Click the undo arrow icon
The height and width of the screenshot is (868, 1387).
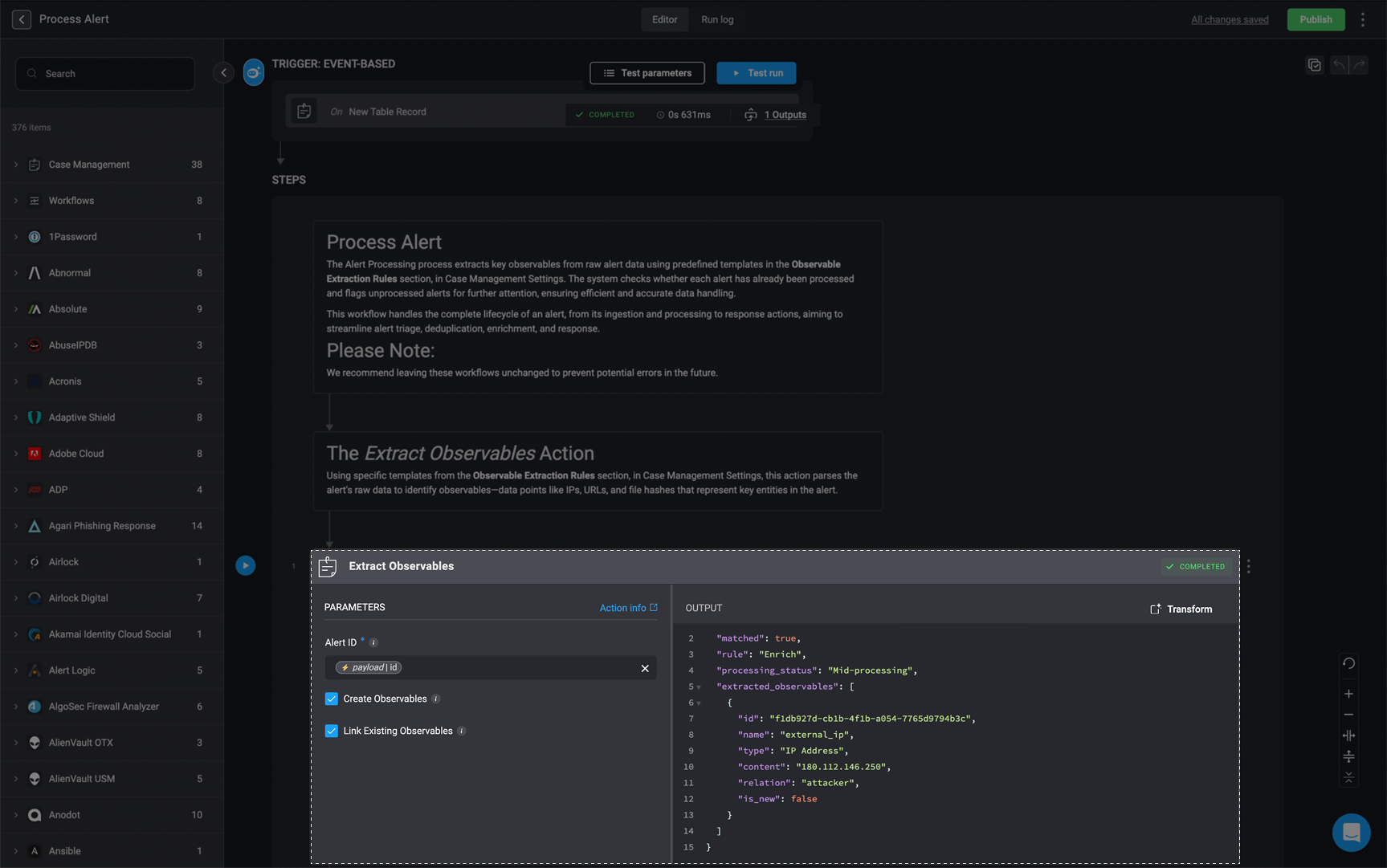click(1339, 65)
